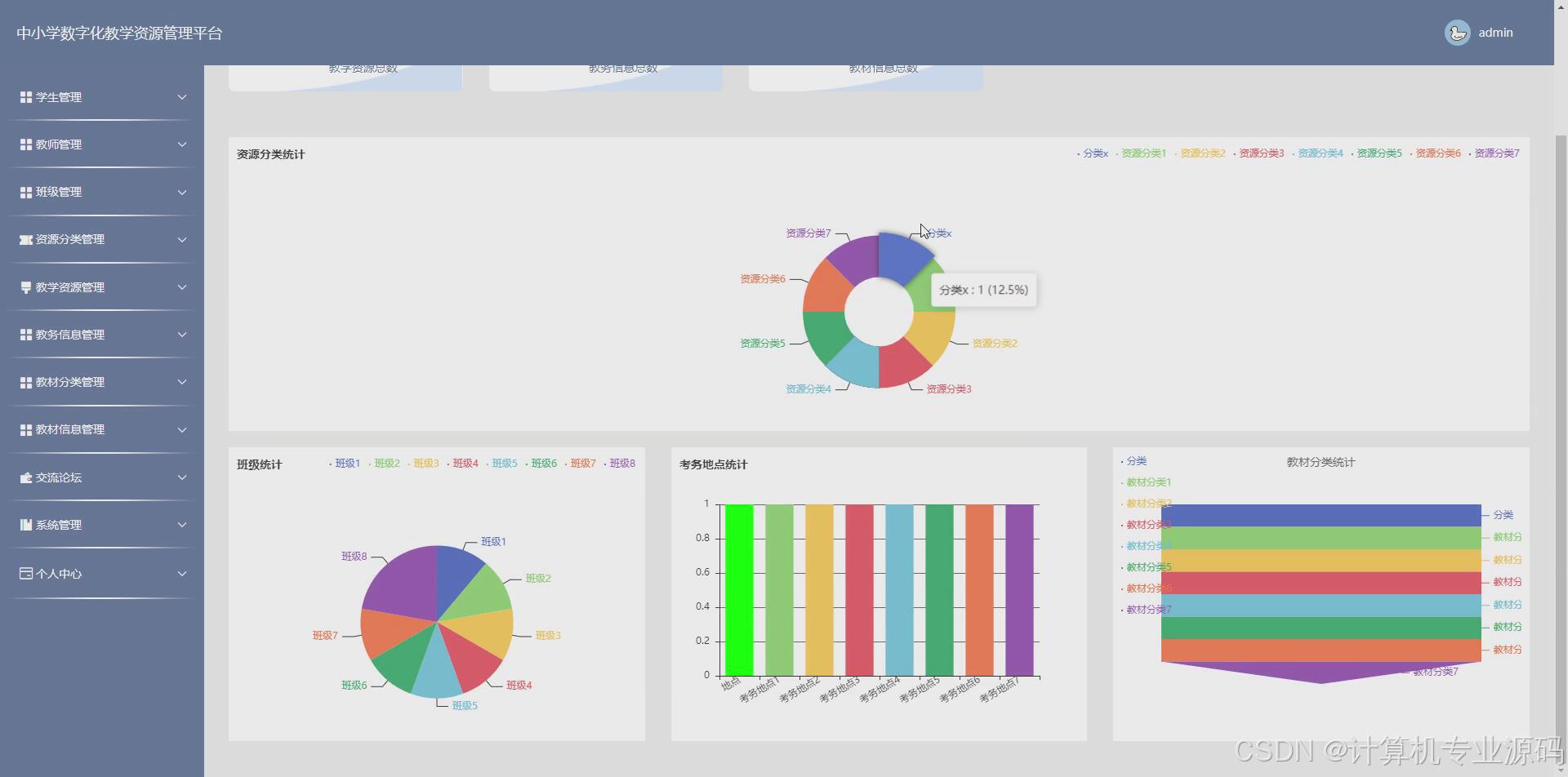Toggle 资源分类4 legend entry

coord(1317,153)
